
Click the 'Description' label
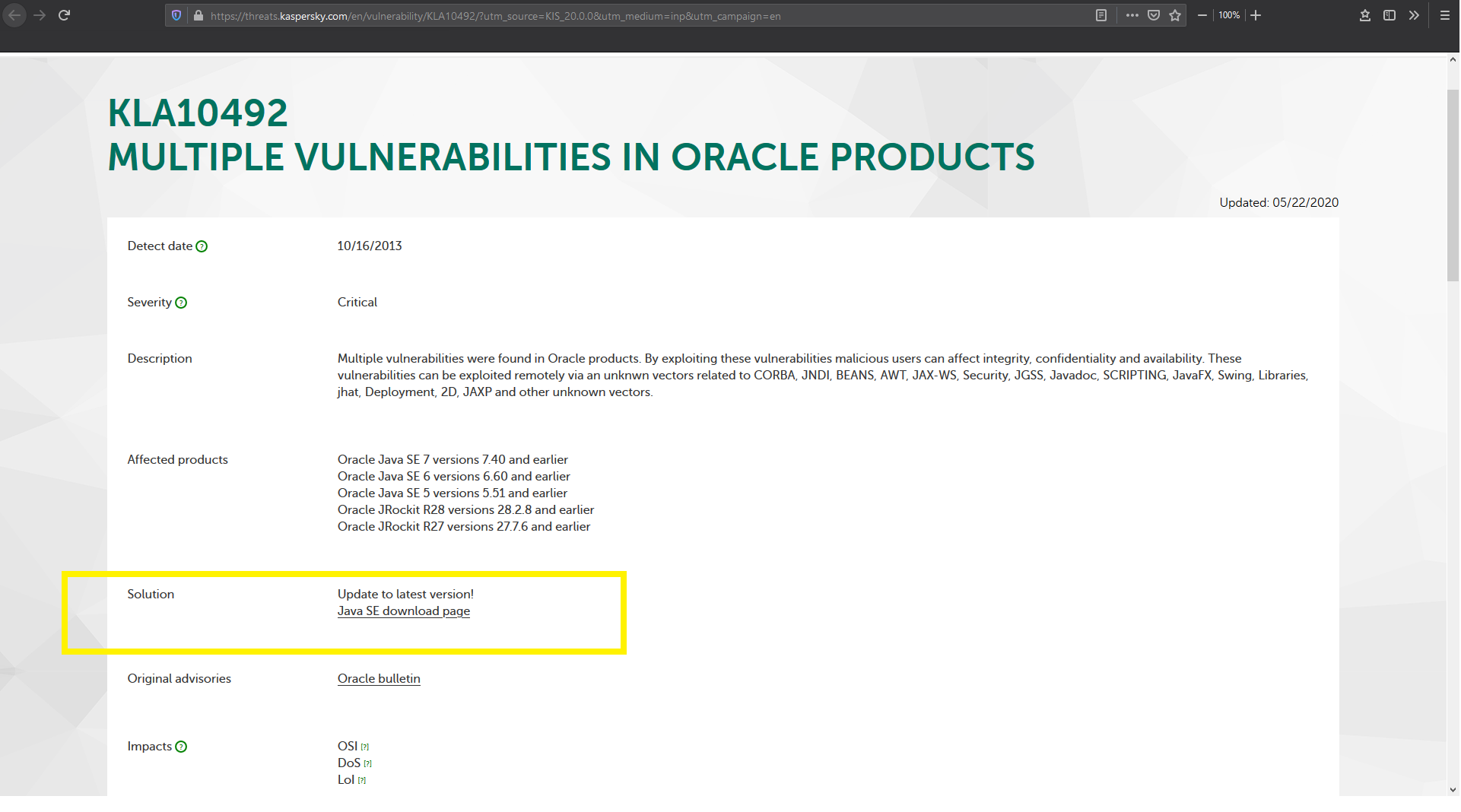pos(160,359)
